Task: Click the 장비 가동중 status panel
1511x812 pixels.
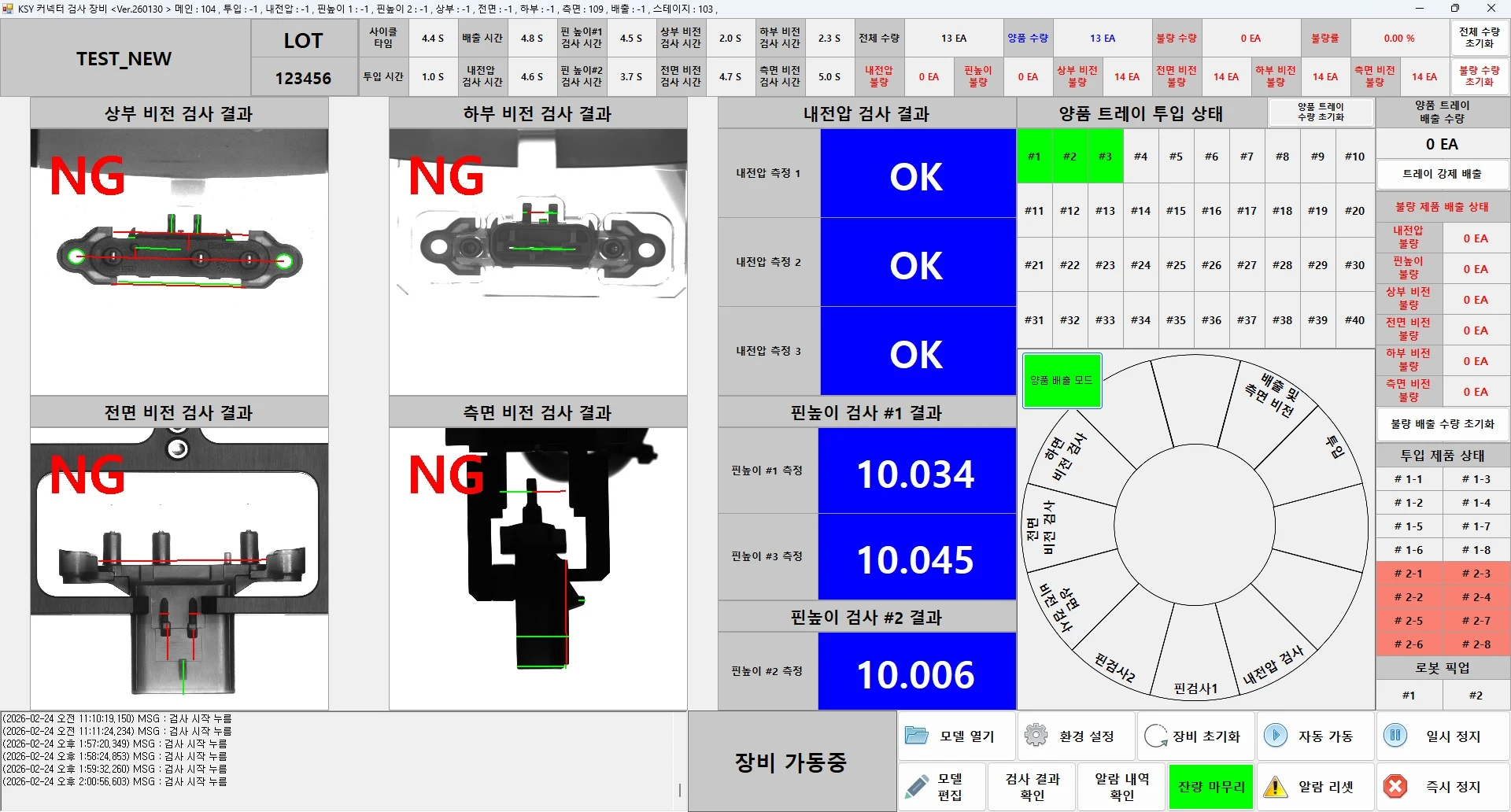Action: [792, 761]
